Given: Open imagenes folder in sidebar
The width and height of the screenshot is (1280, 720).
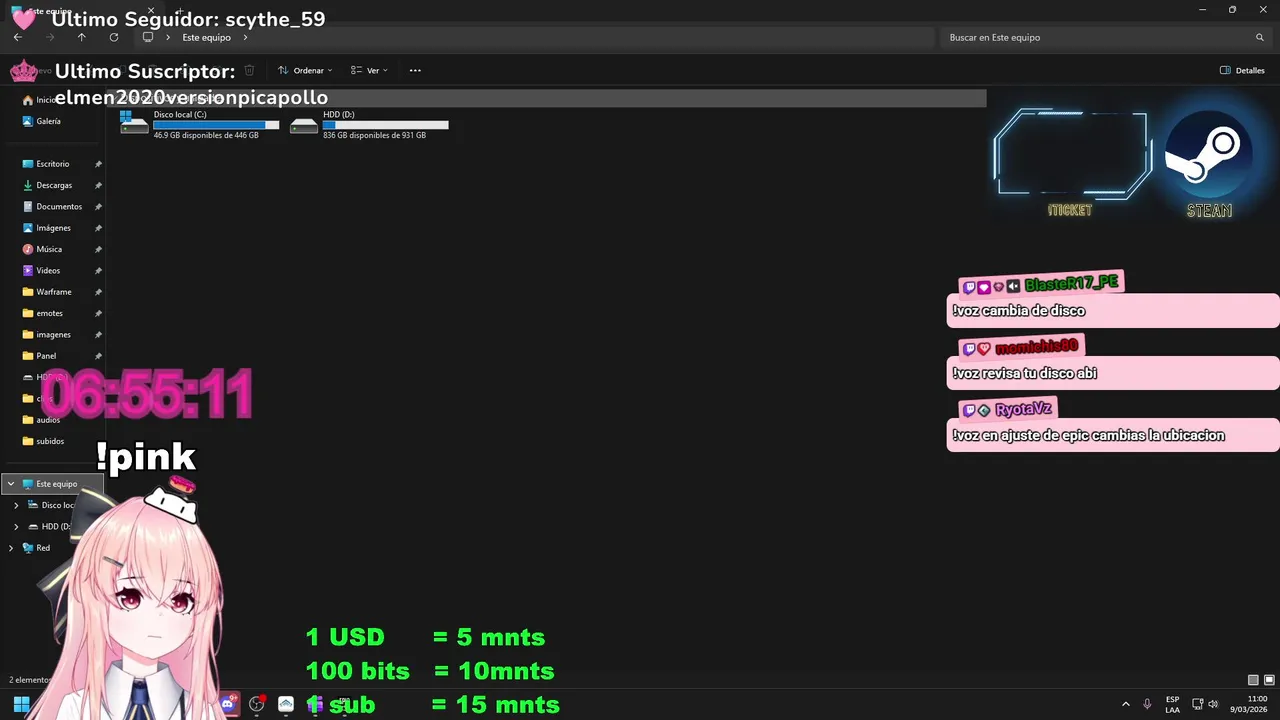Looking at the screenshot, I should 53,334.
